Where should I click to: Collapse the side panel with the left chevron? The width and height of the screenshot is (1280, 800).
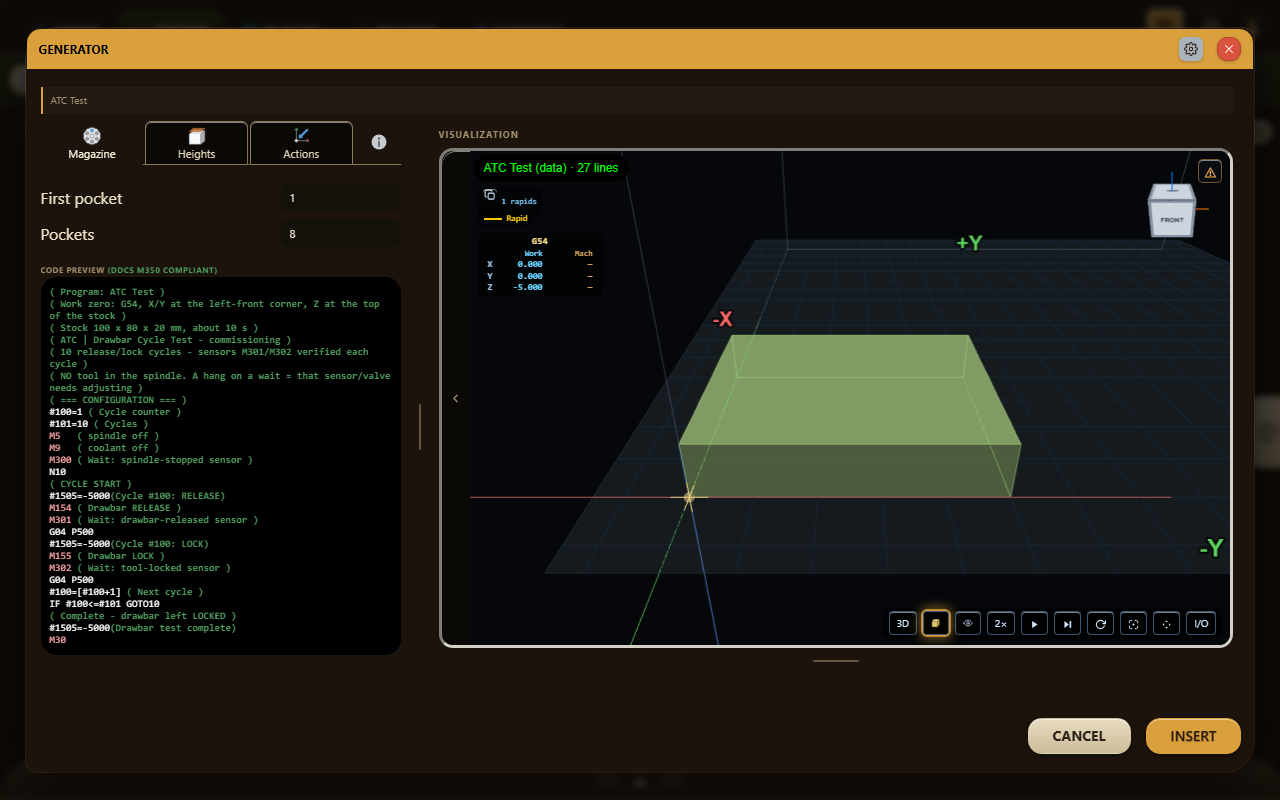456,398
